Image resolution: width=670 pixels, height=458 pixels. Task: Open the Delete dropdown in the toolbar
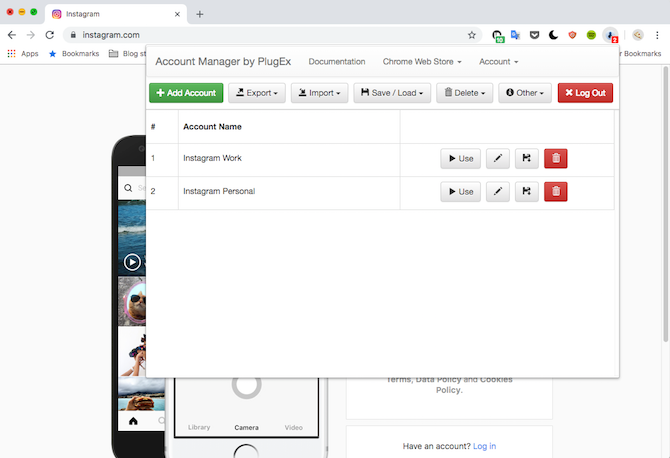tap(464, 93)
